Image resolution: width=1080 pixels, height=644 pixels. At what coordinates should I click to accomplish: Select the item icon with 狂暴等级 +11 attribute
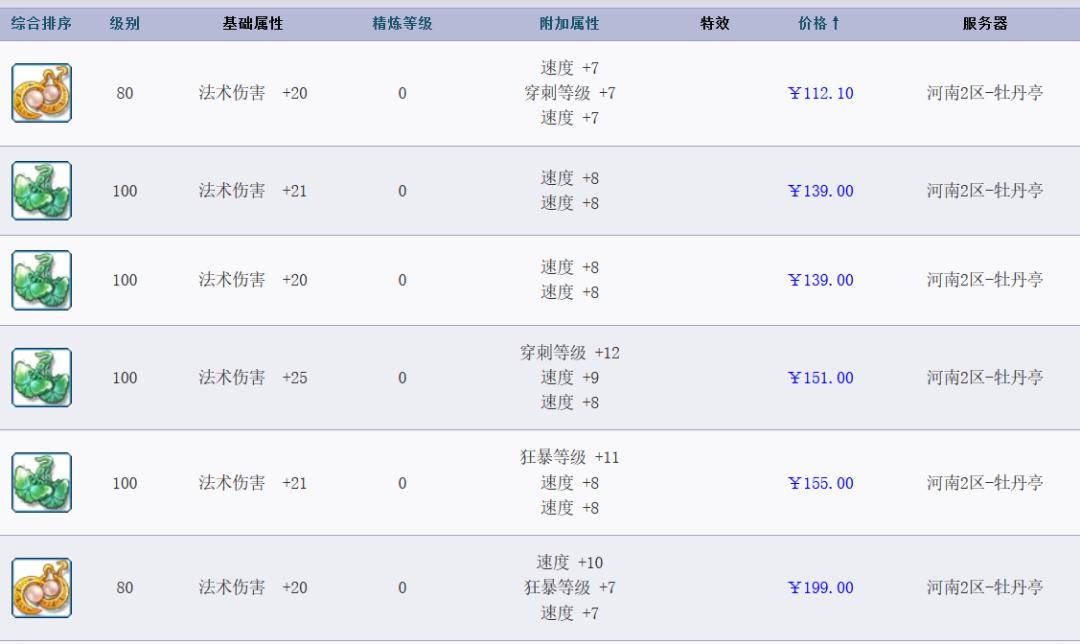(x=41, y=483)
